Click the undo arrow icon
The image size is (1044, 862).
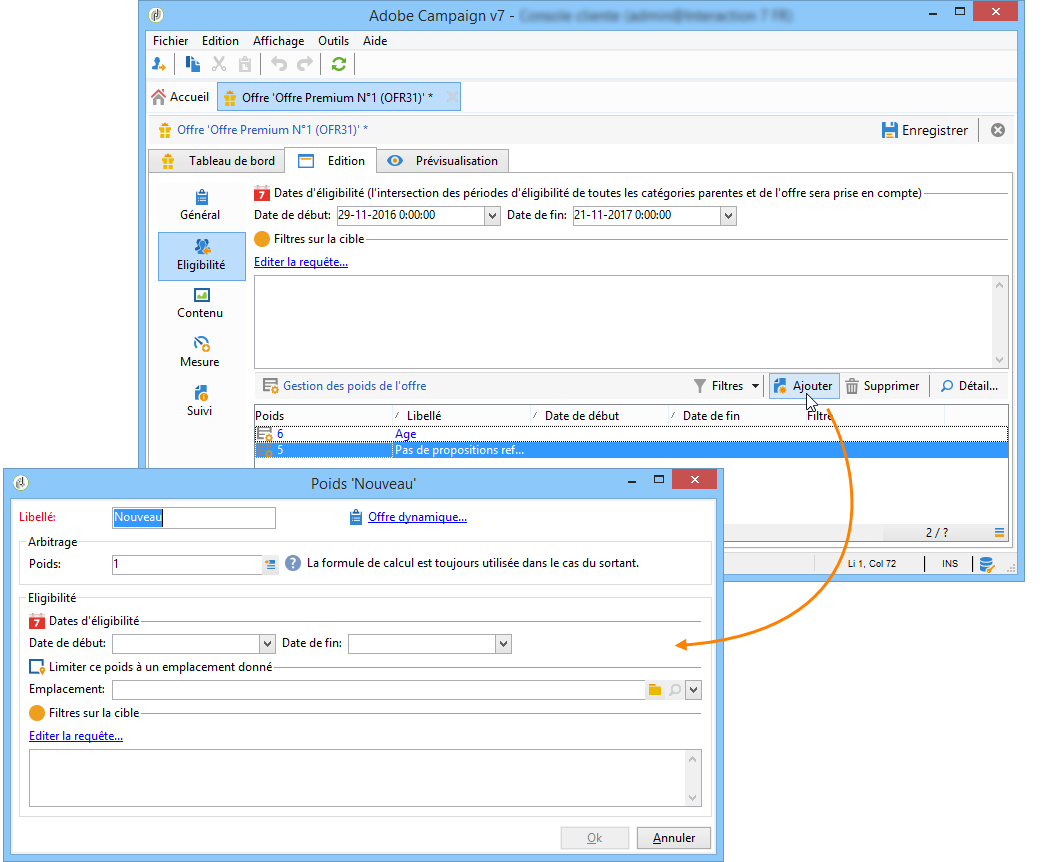click(x=279, y=64)
